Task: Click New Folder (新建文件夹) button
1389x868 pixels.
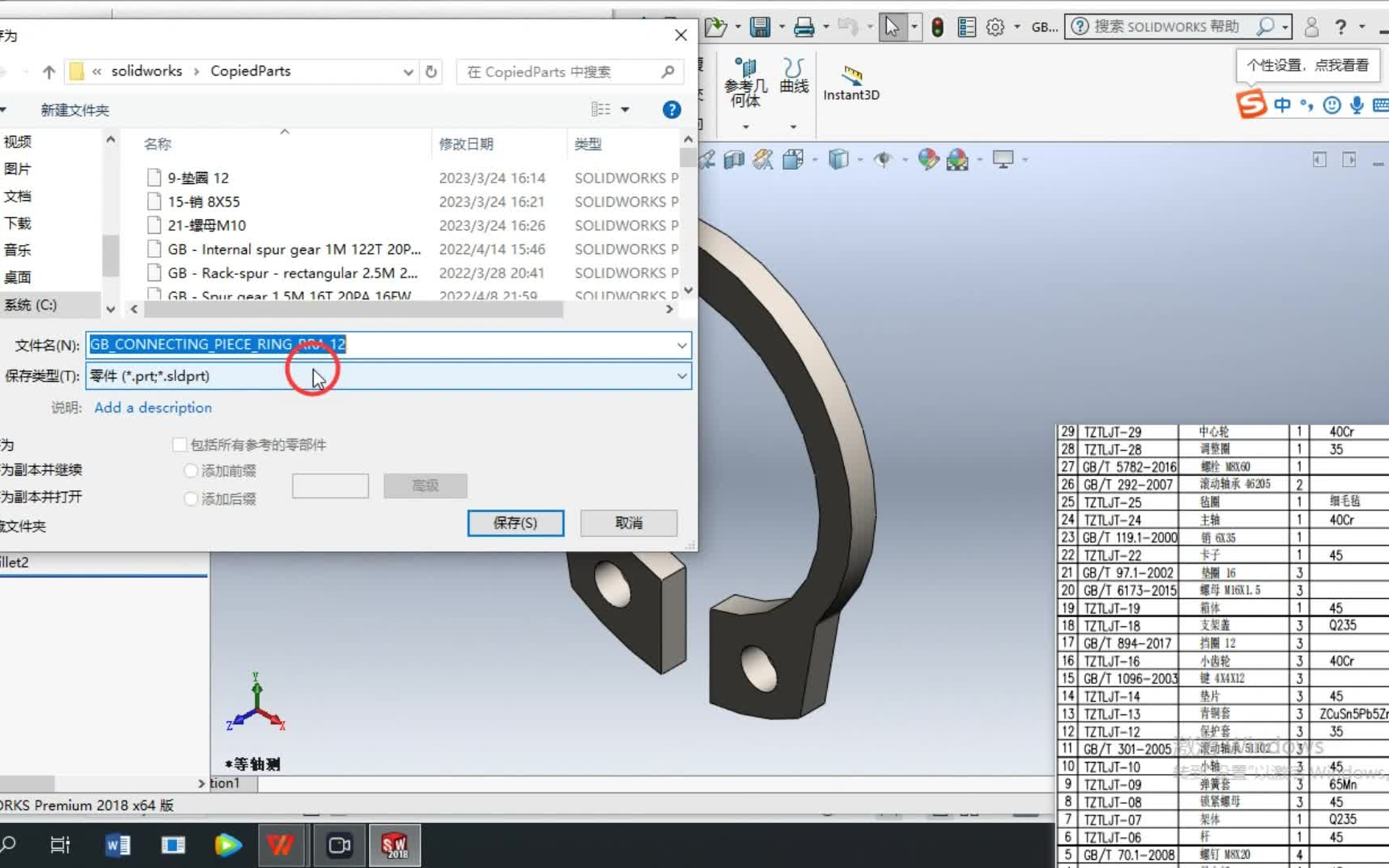Action: [x=75, y=110]
